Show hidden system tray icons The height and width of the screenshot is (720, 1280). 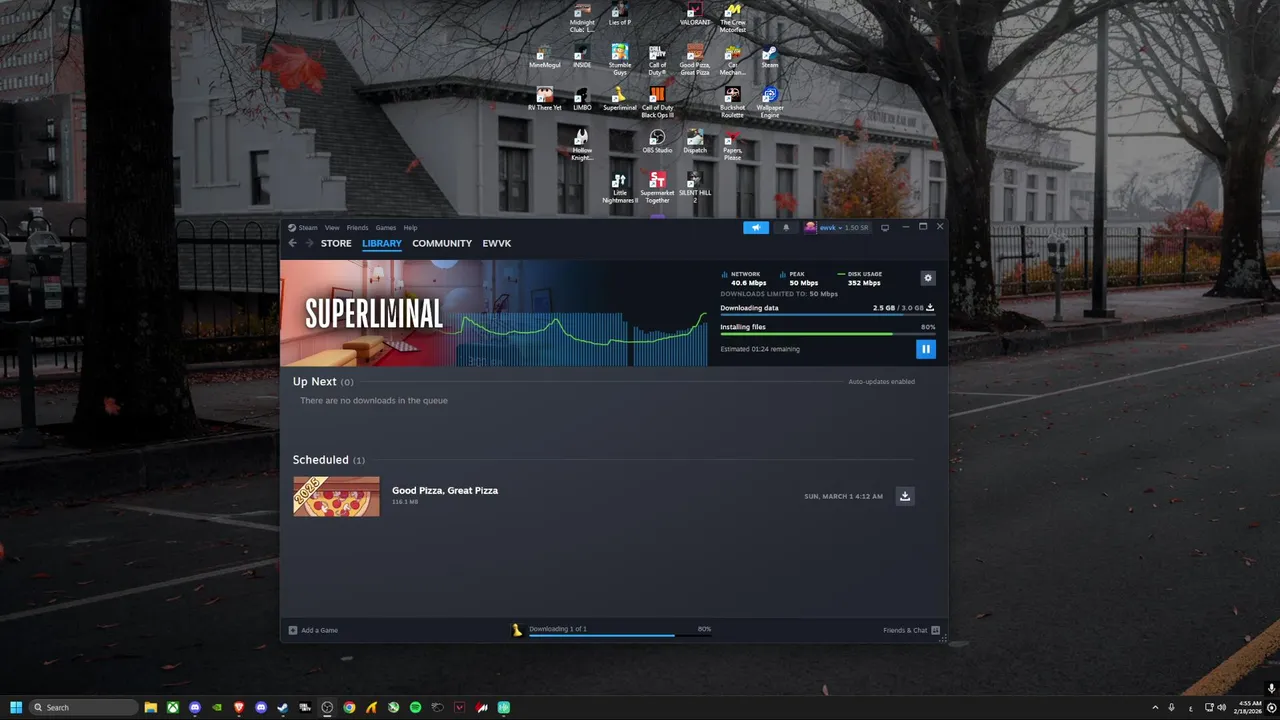tap(1155, 707)
